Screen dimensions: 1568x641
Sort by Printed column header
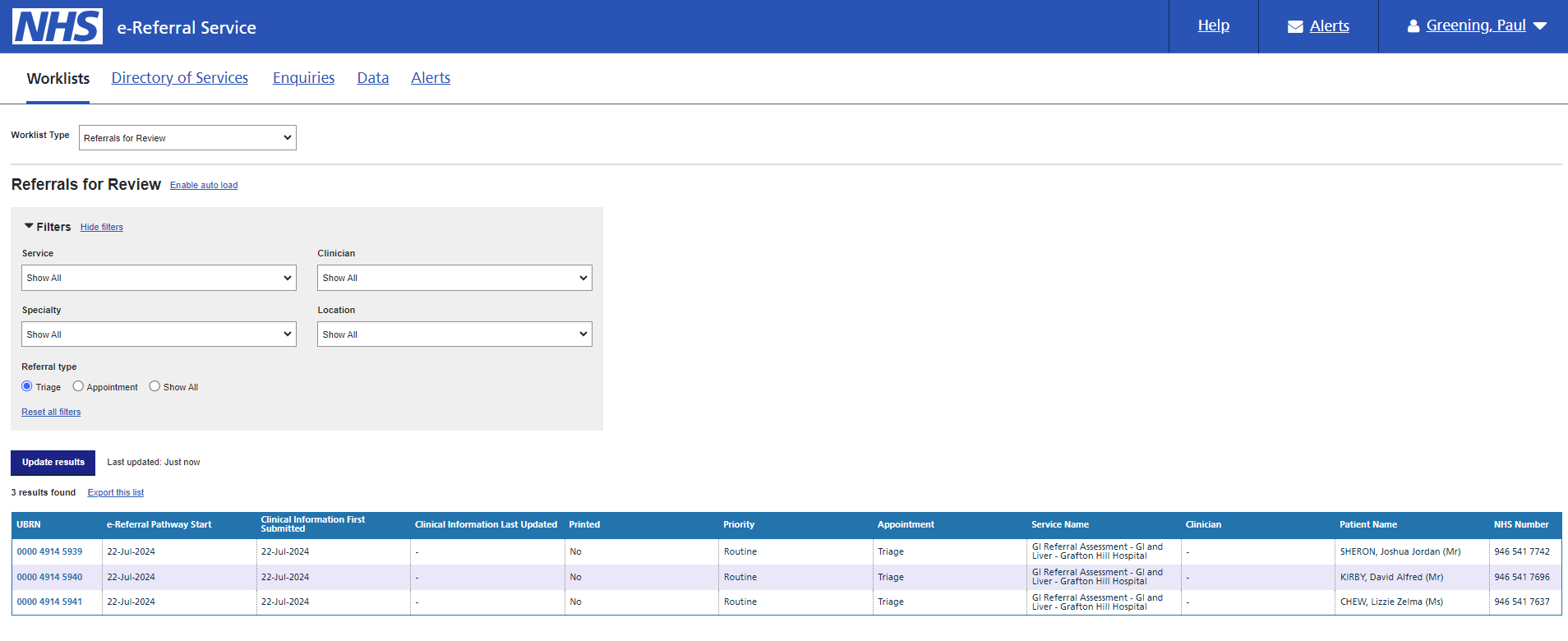[584, 524]
